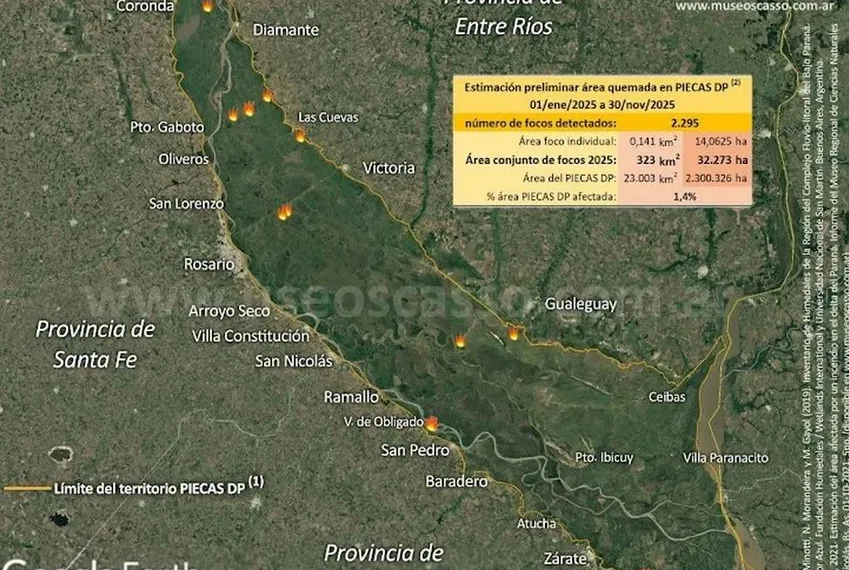Select the 'Área conjunto de focos 2025:' label
Viewport: 849px width, 570px height.
pyautogui.click(x=541, y=160)
